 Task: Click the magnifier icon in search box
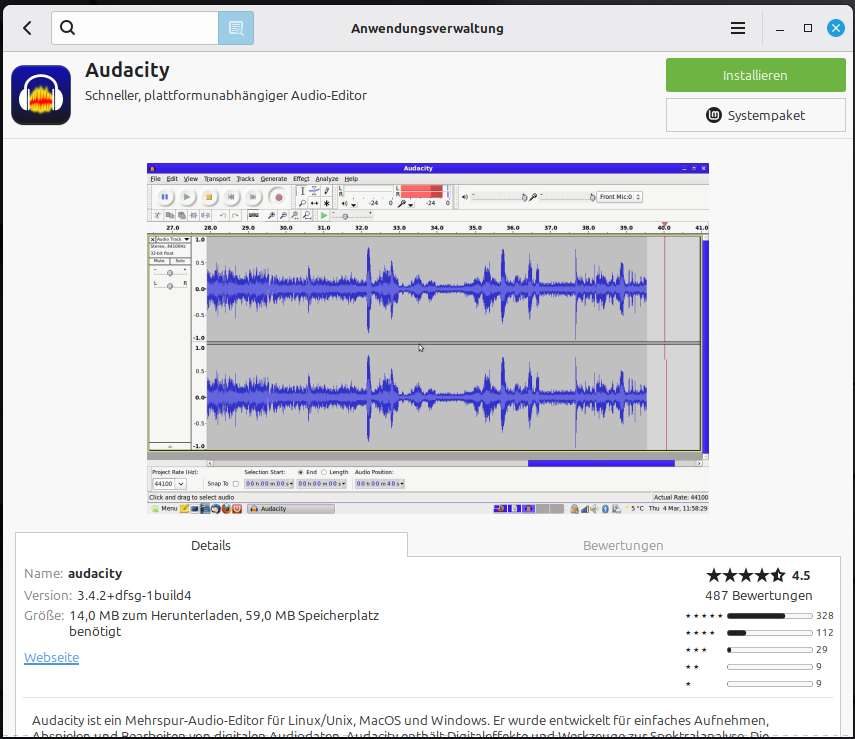[67, 27]
